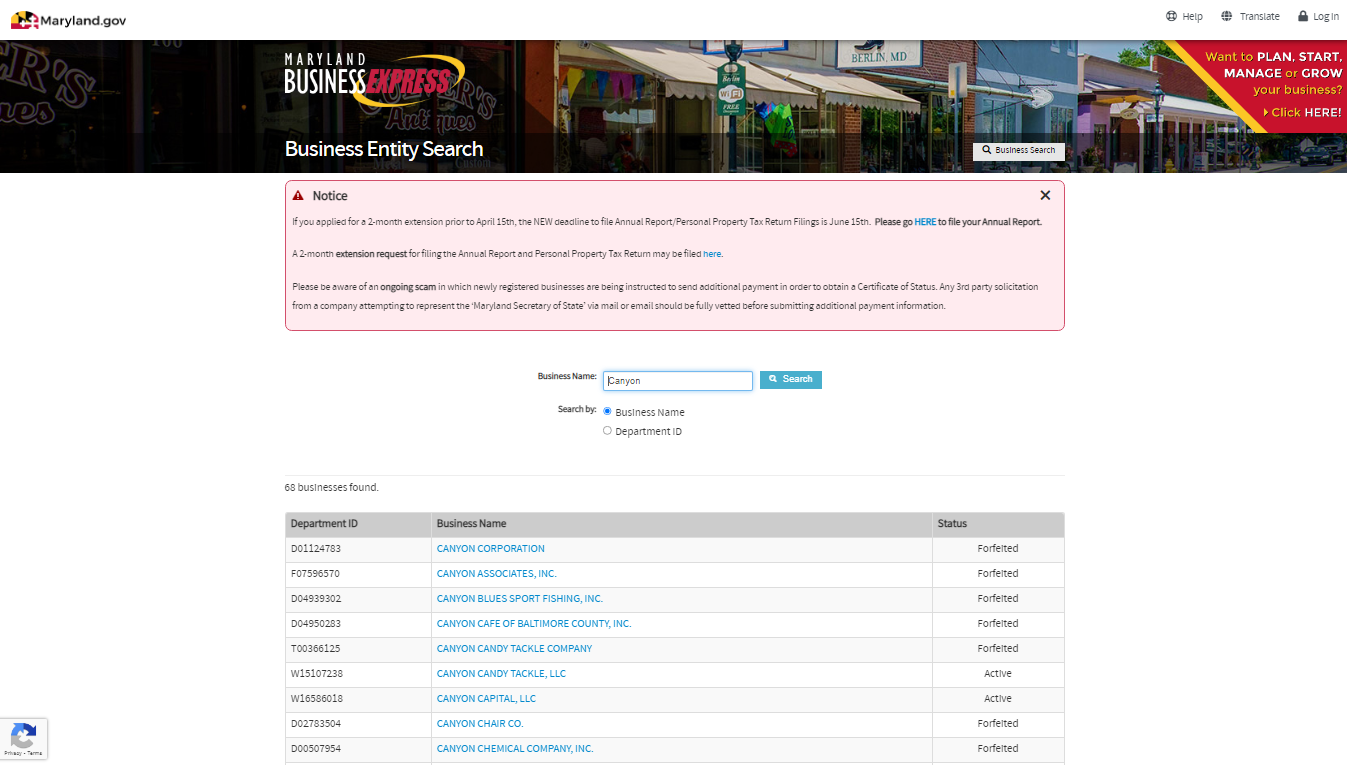
Task: Click Department ID T00366125
Action: pyautogui.click(x=315, y=649)
